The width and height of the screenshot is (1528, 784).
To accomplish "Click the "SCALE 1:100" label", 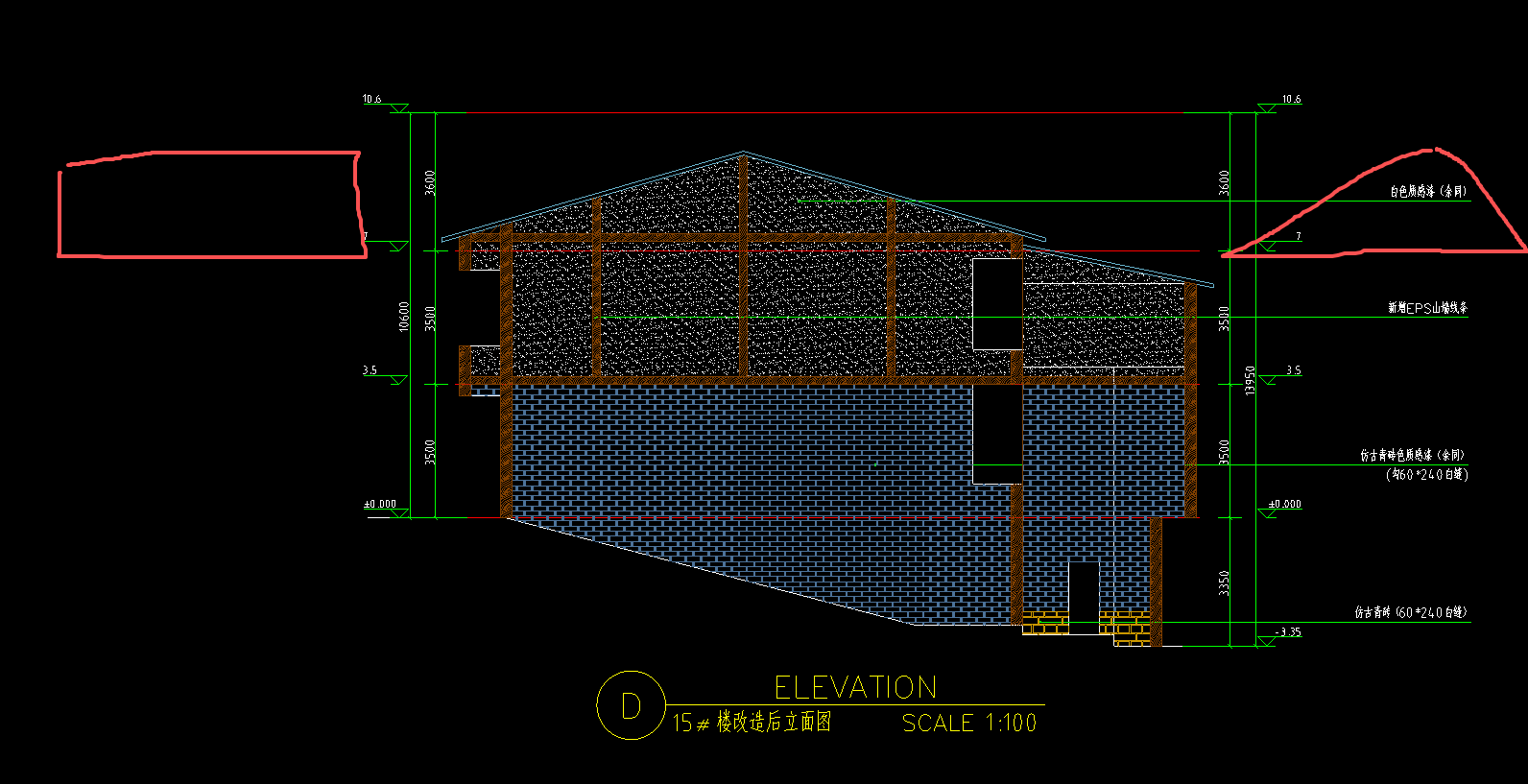I will click(969, 723).
